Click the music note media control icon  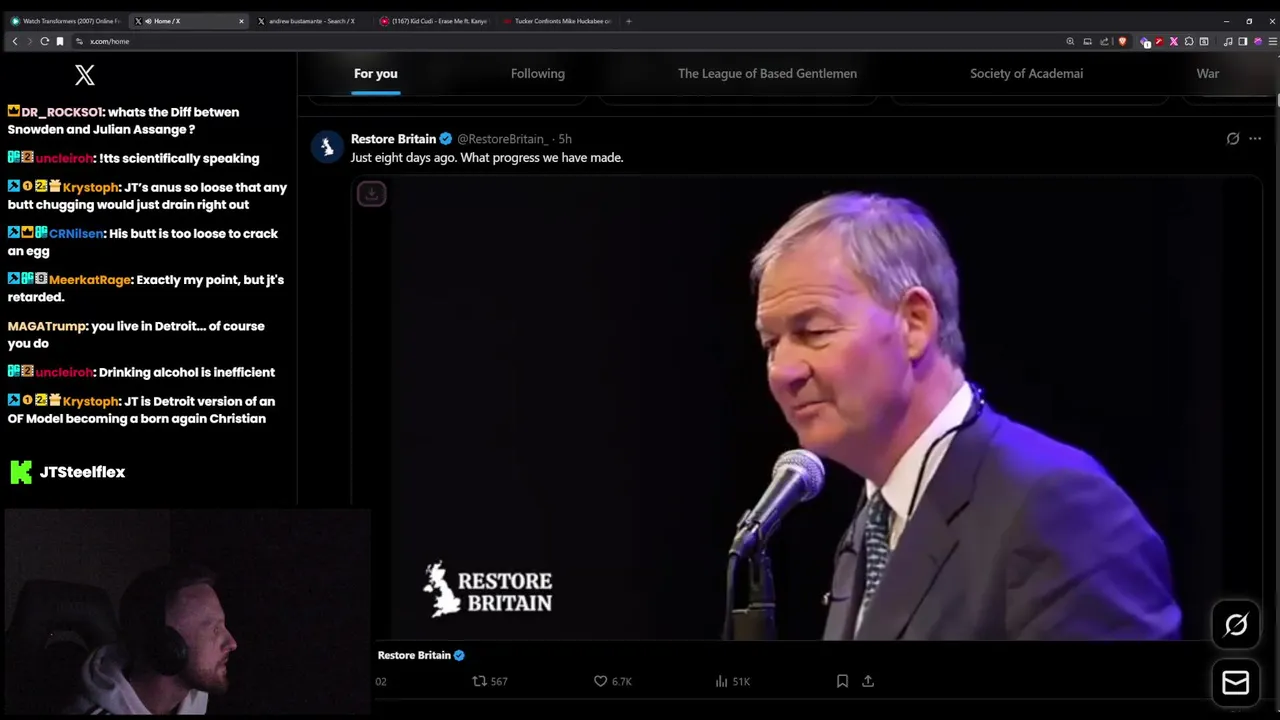pos(1227,41)
